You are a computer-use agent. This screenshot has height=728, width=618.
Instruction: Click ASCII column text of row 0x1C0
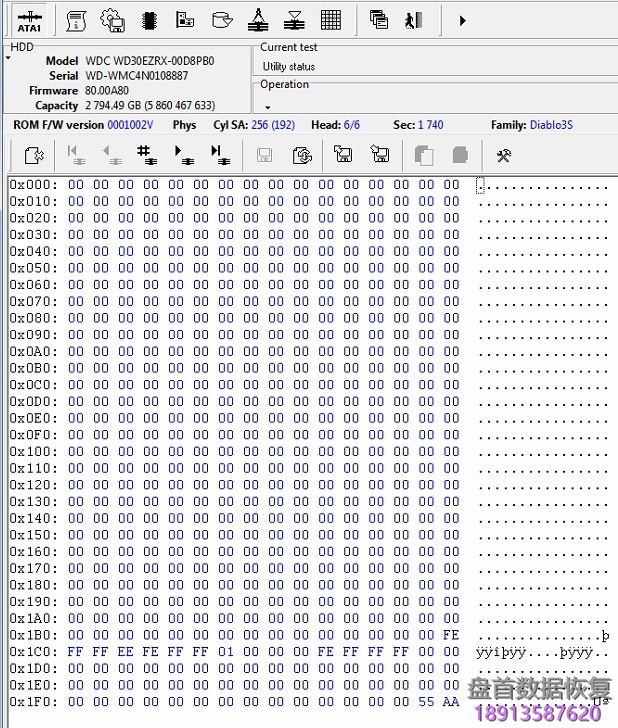click(x=542, y=653)
